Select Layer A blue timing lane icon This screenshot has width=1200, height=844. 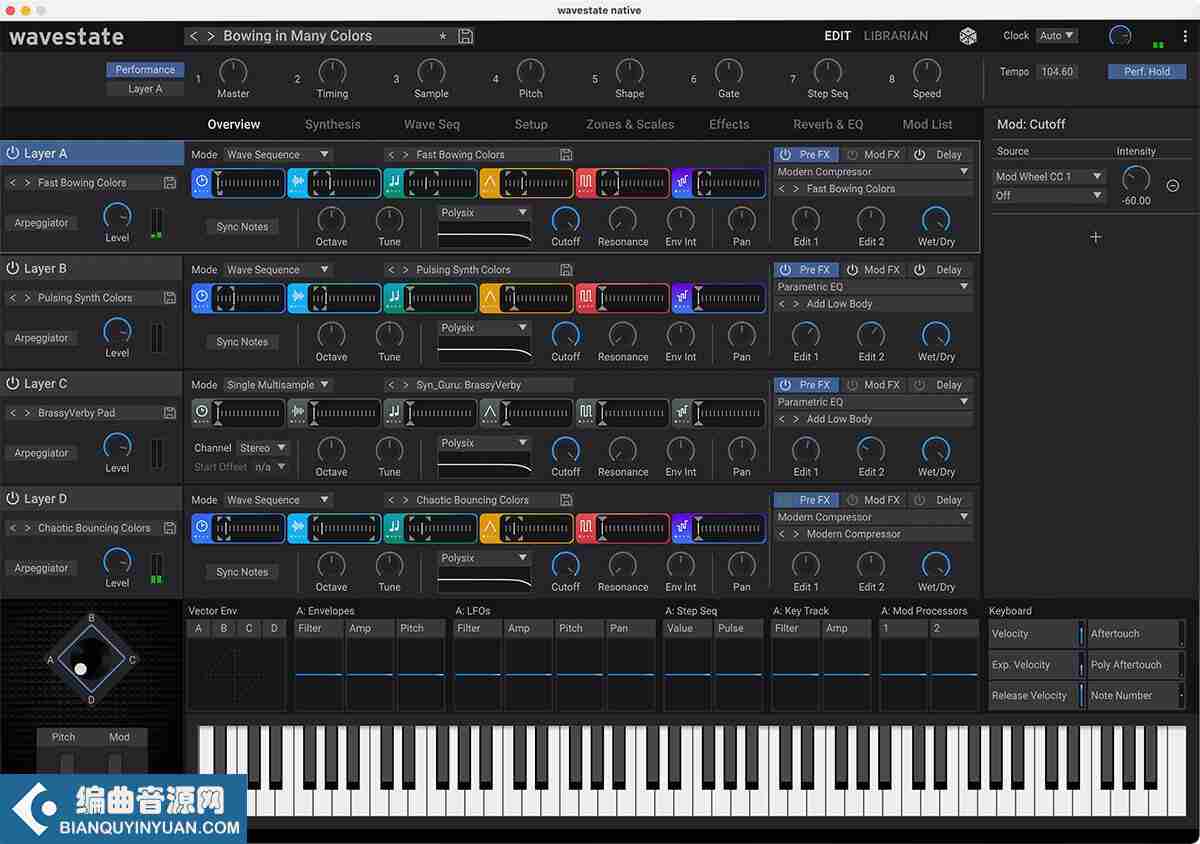[202, 183]
